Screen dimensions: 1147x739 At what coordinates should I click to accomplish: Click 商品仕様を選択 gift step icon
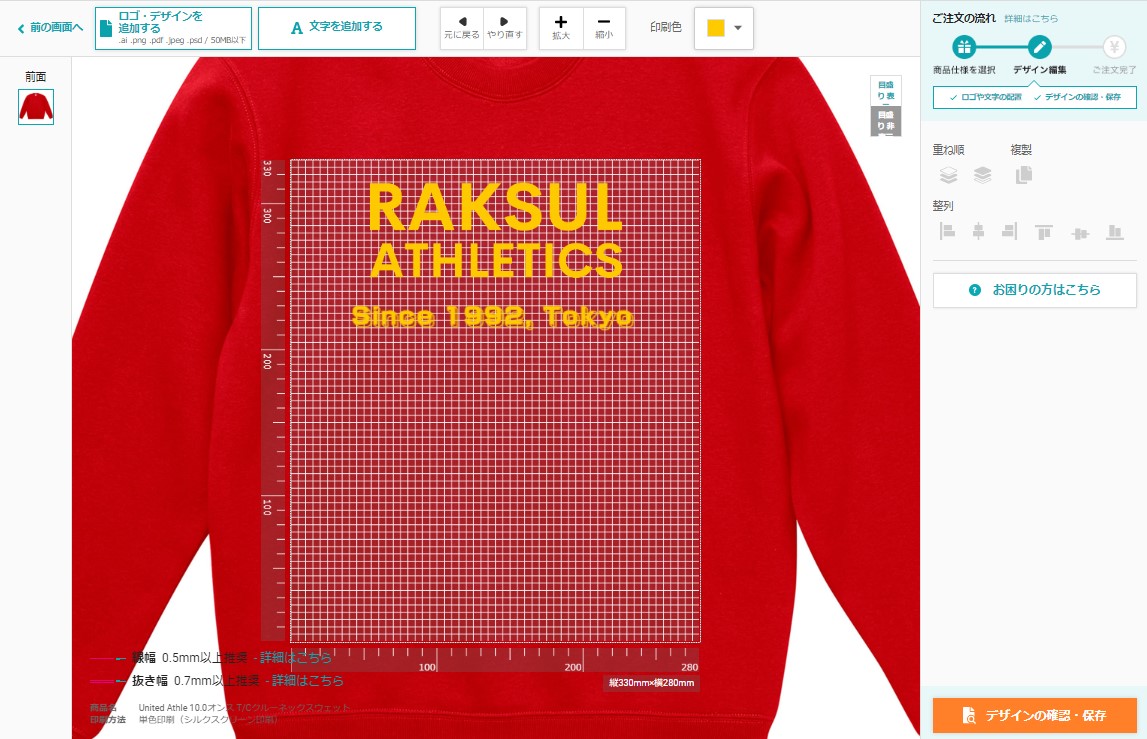[x=964, y=48]
